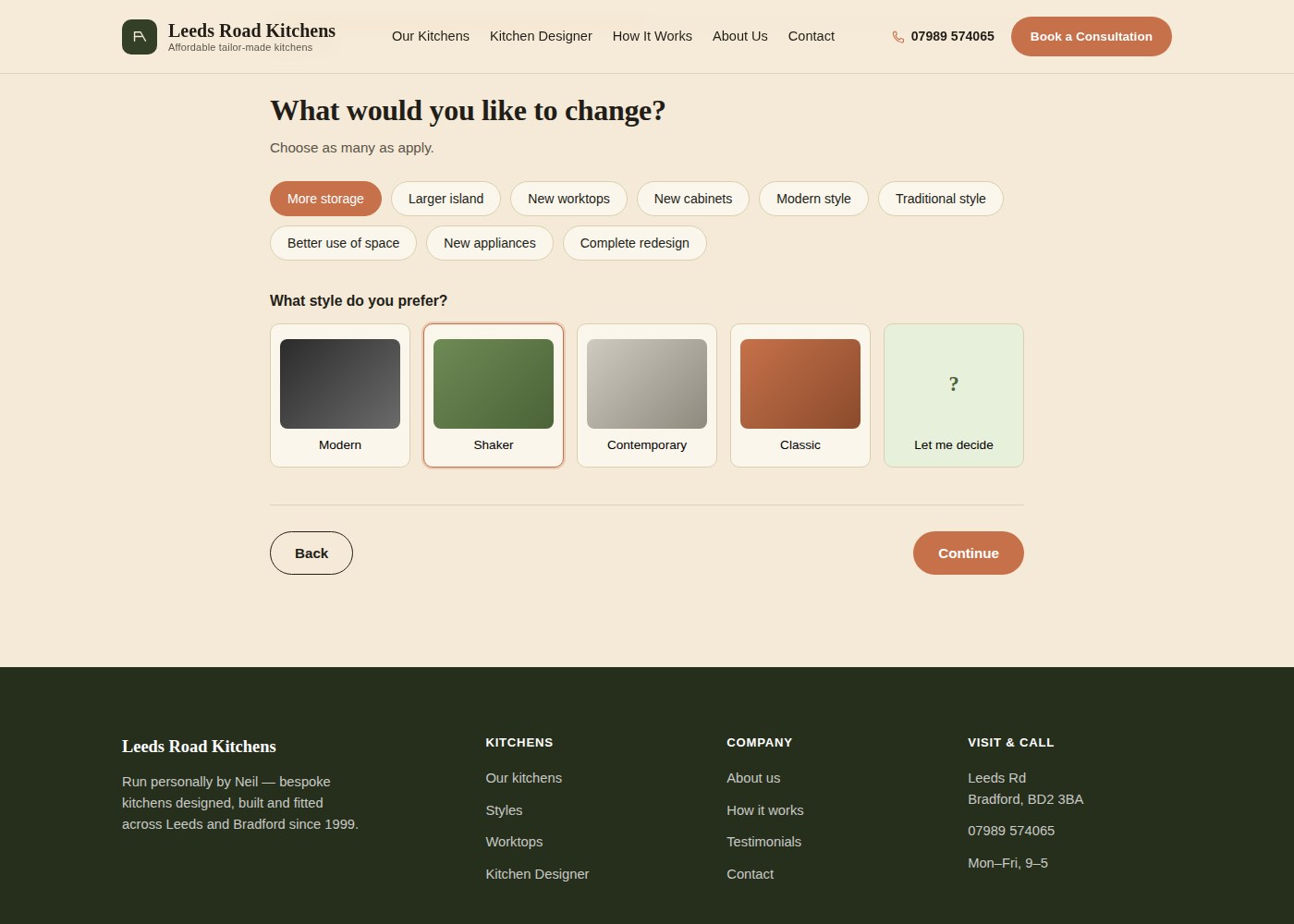
Task: Go to Kitchen Designer in the header
Action: 541,36
